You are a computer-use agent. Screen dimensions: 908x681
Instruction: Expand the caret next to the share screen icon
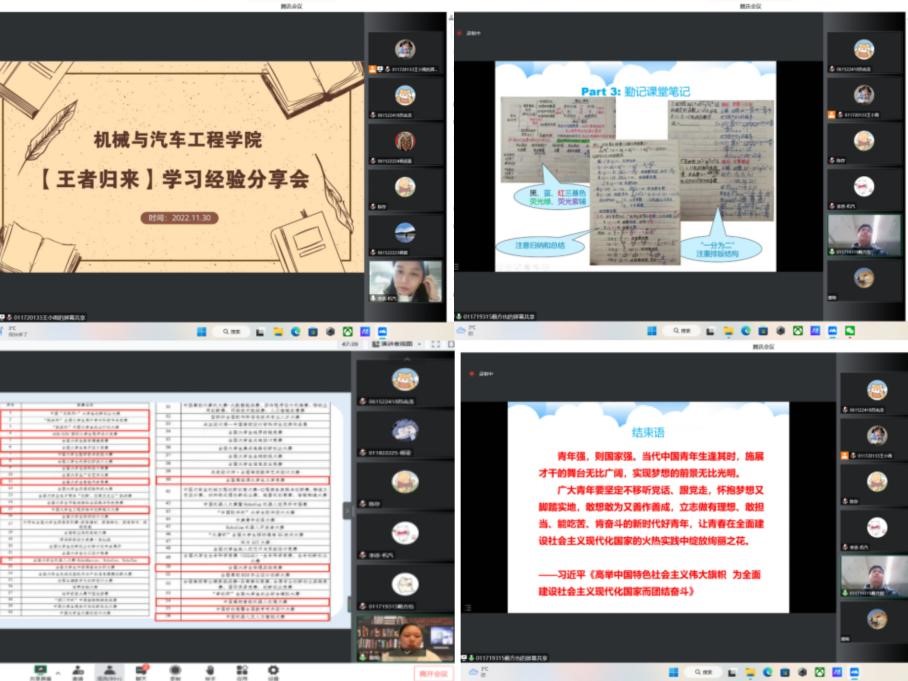click(x=57, y=670)
